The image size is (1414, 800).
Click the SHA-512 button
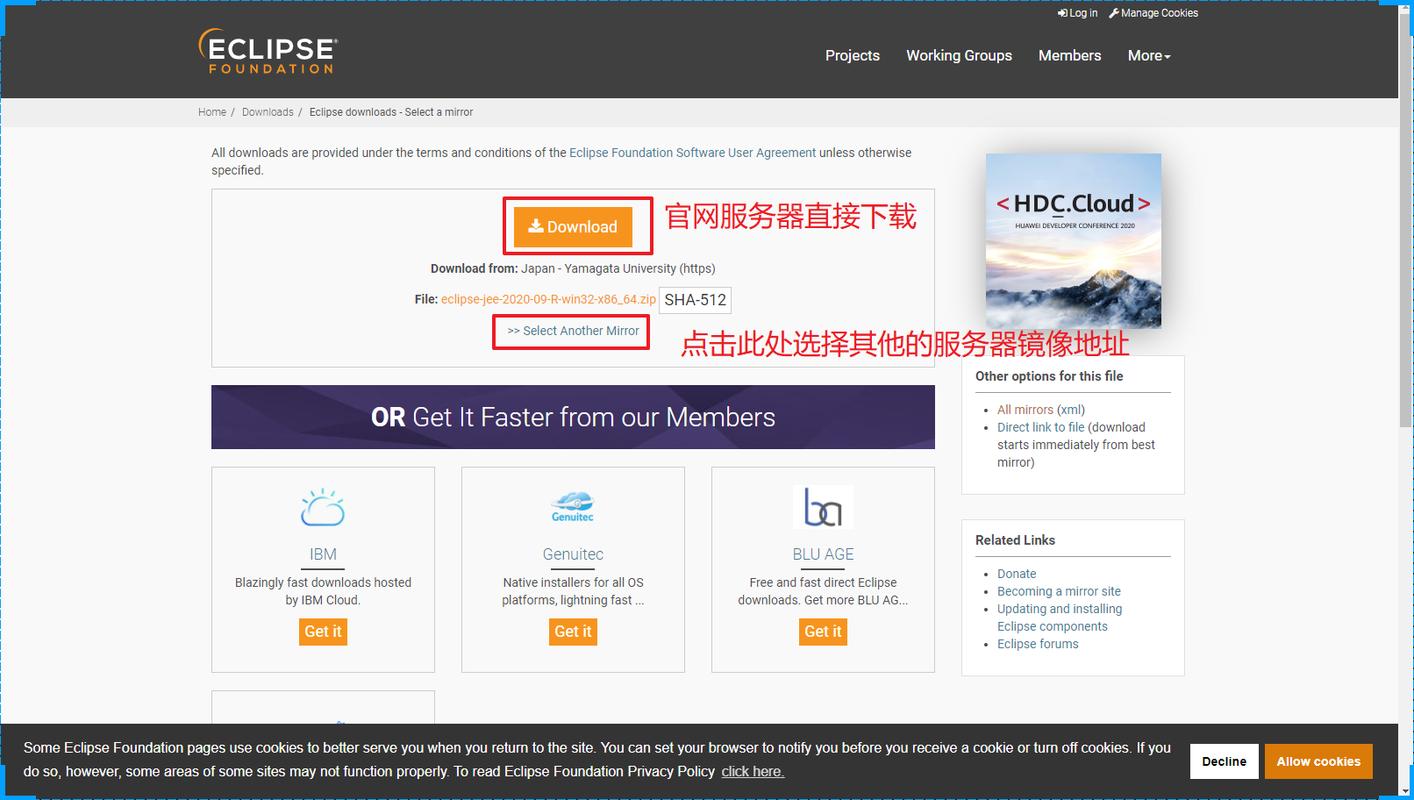695,300
